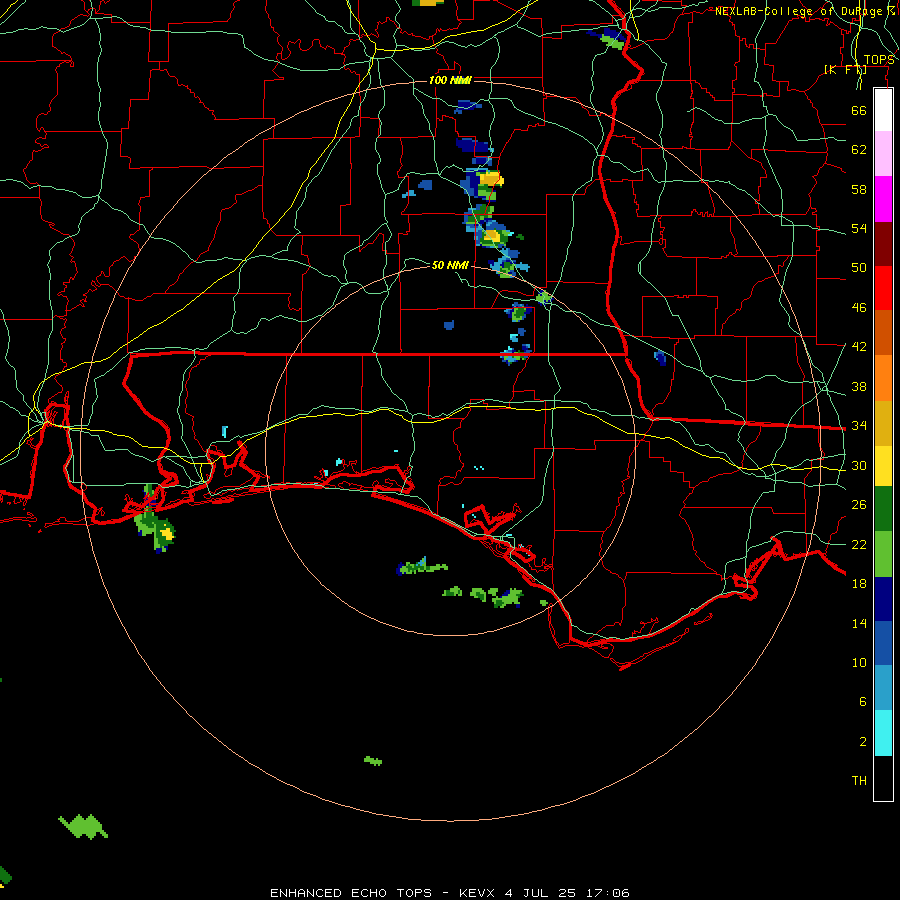900x900 pixels.
Task: Pick the navy swatch between 18 and 14
Action: (x=883, y=599)
